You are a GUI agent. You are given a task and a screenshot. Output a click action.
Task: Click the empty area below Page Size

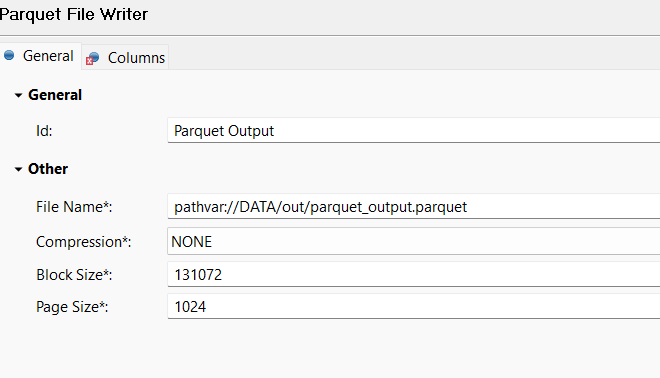pos(330,349)
